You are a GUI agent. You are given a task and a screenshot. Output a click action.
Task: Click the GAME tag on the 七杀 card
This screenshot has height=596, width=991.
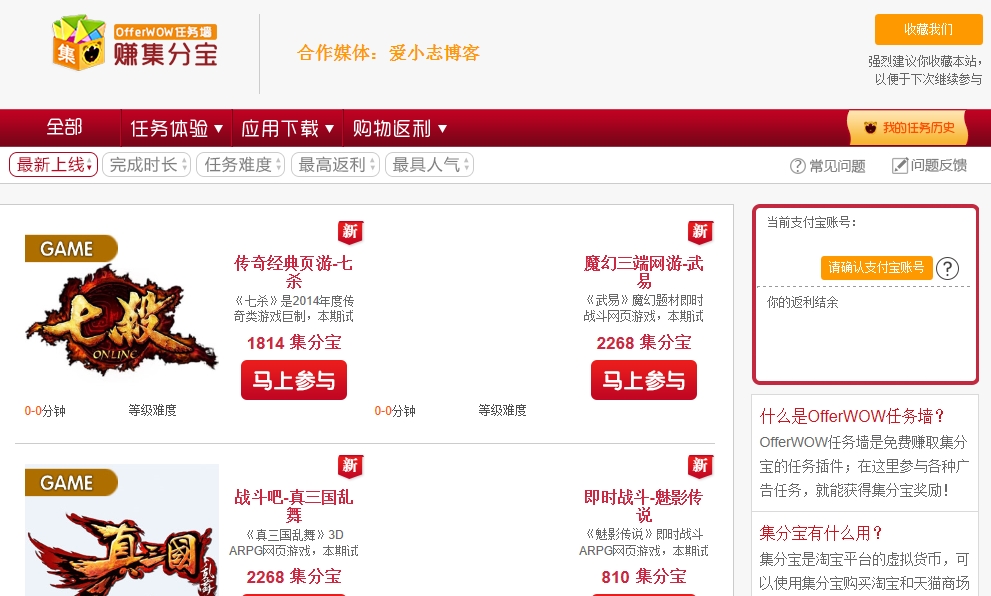coord(71,248)
